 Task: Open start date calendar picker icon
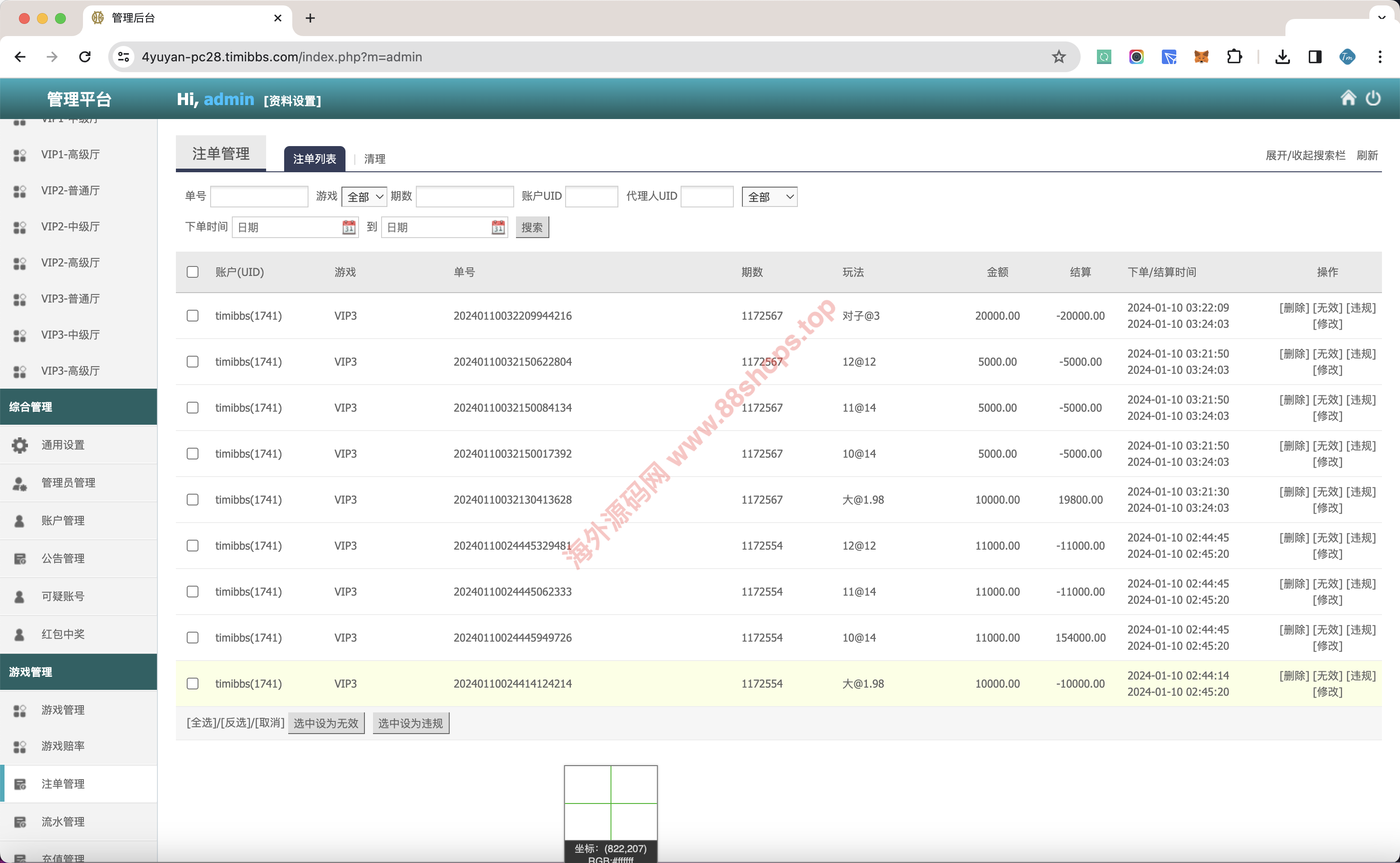[x=349, y=227]
